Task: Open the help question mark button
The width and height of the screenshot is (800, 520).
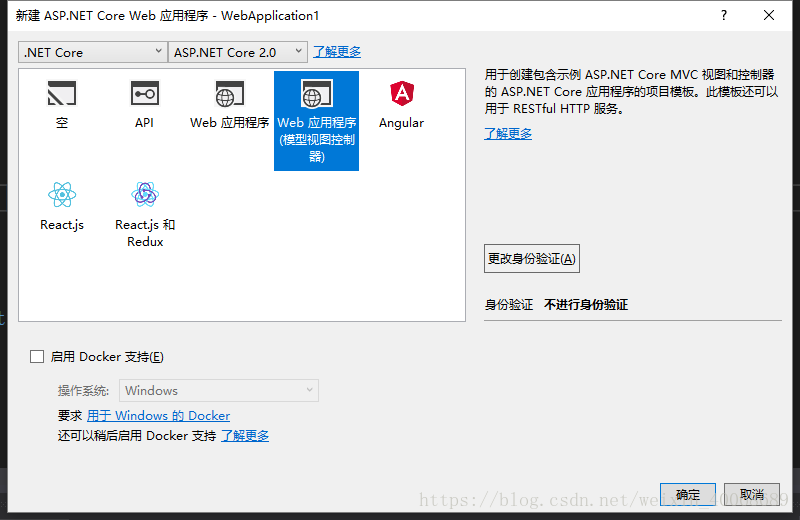Action: [x=723, y=15]
